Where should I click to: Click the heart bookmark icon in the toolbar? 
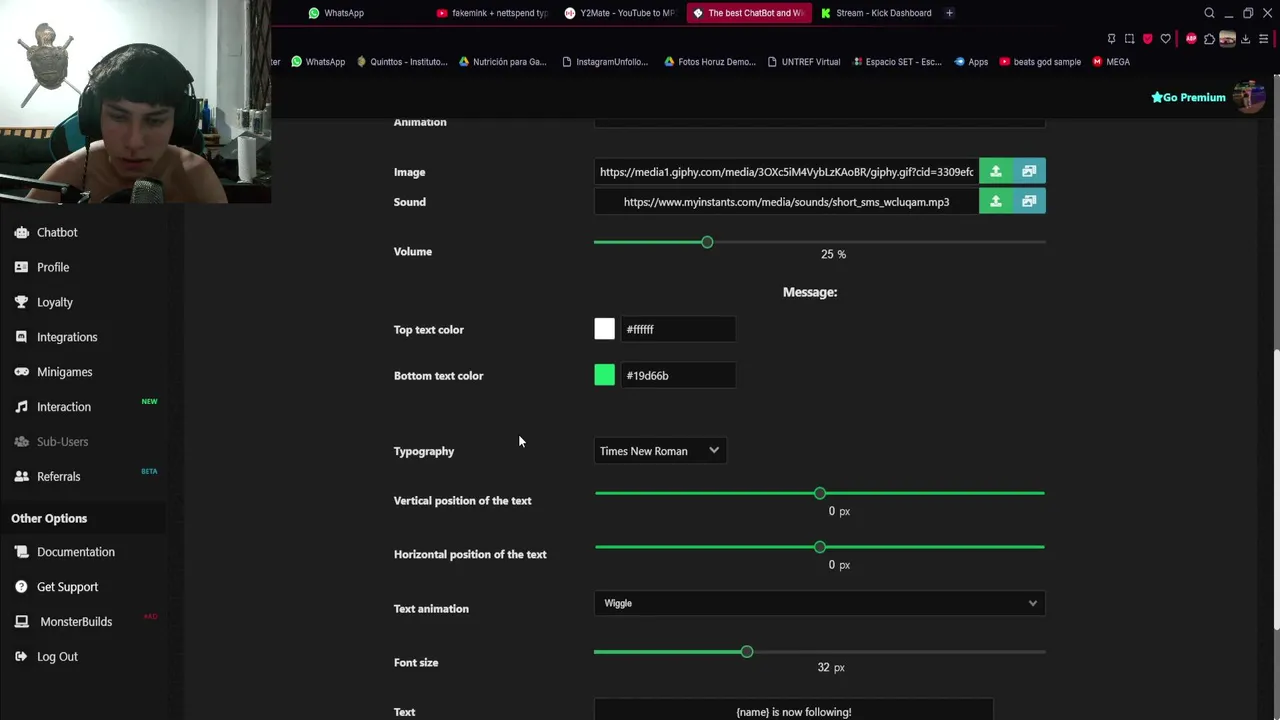(1165, 39)
